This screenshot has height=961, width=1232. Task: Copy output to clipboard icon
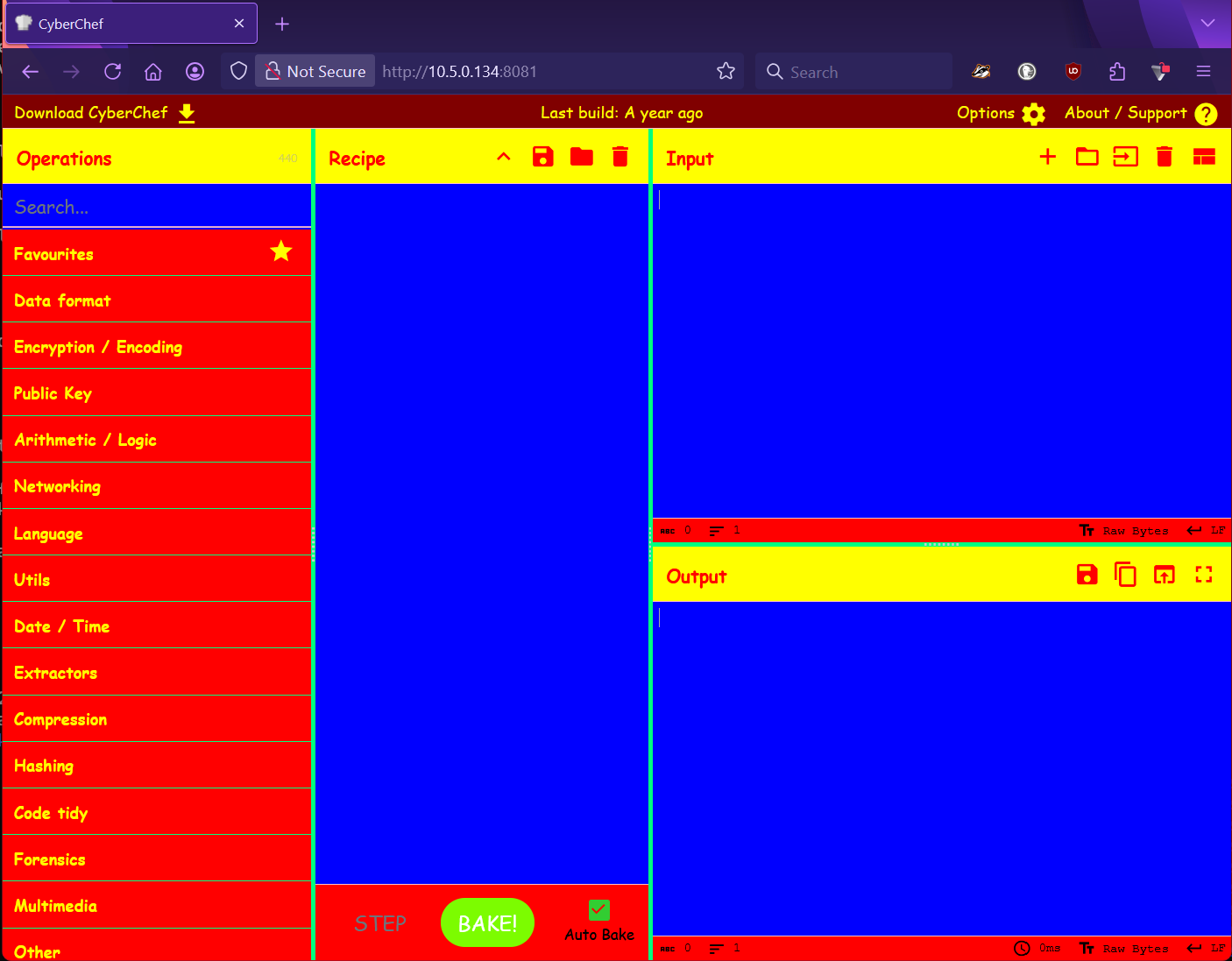point(1125,575)
